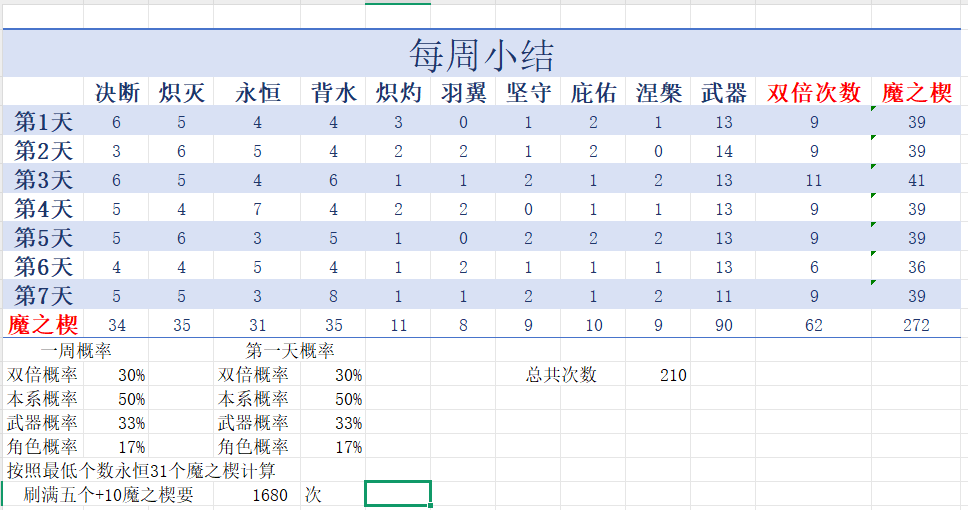Click the cell containing 1680
The image size is (968, 510).
click(x=270, y=495)
